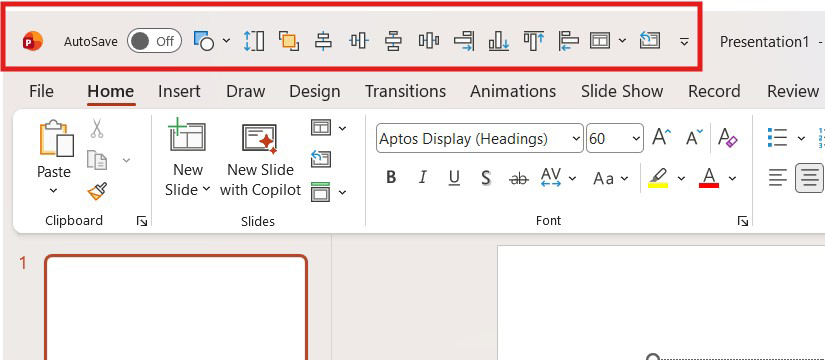Click the Layout icon in Slides group

[320, 128]
